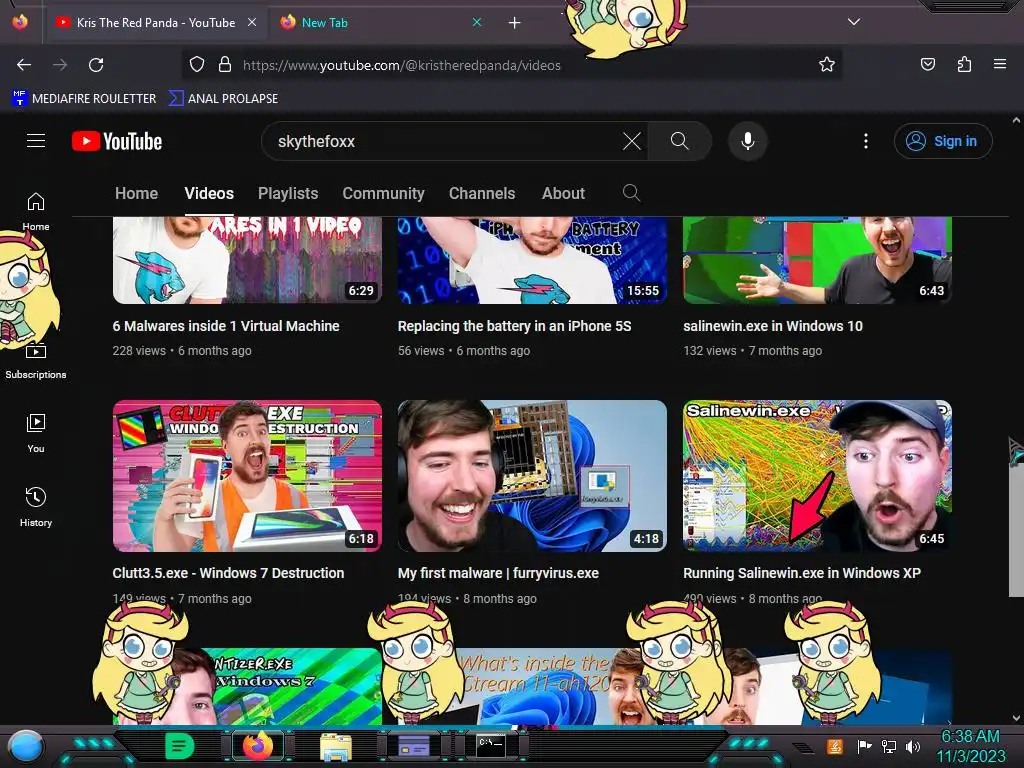Open YouTube settings three-dot menu

pos(866,141)
